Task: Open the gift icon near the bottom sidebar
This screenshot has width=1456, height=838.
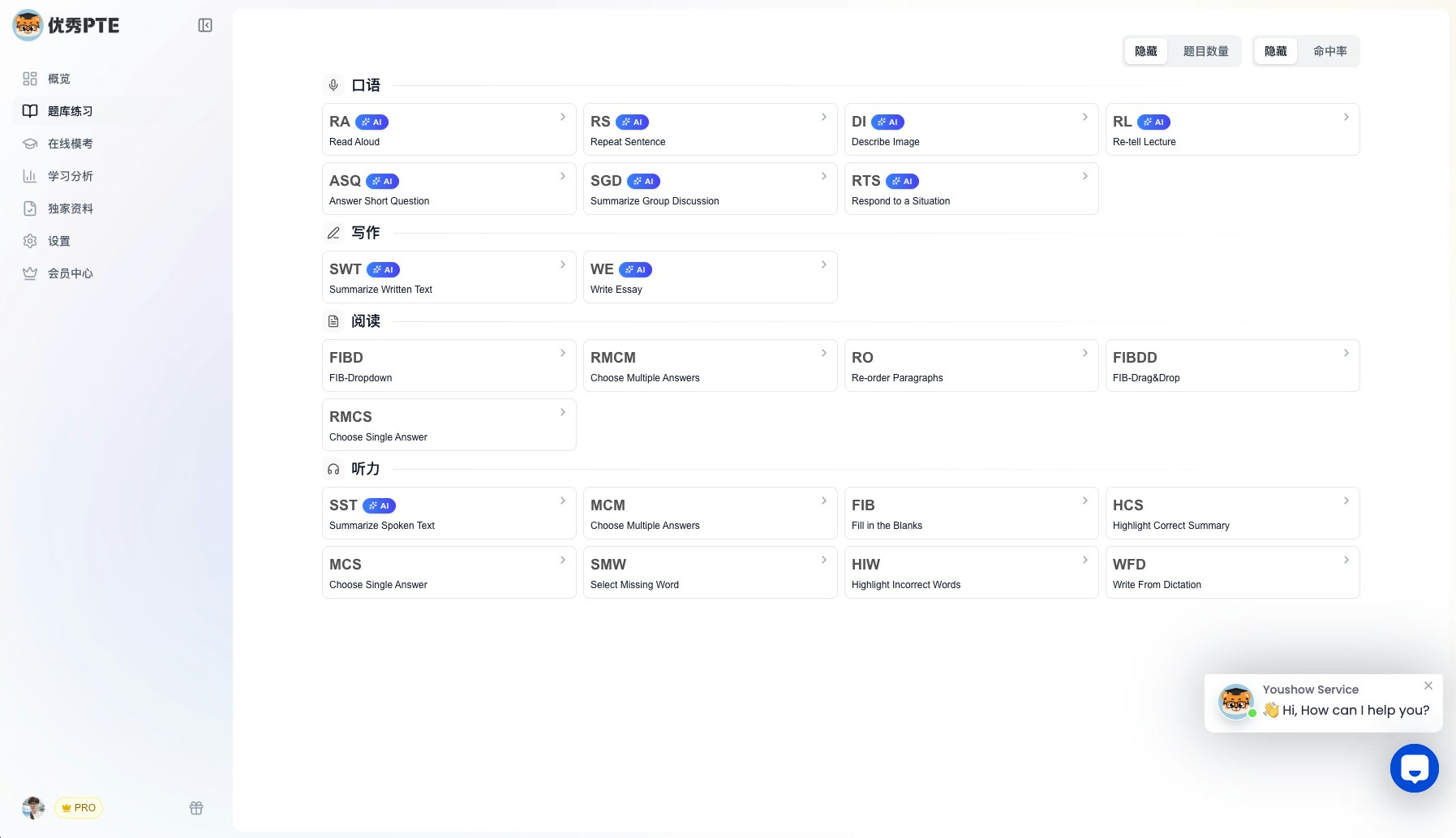Action: [x=195, y=807]
